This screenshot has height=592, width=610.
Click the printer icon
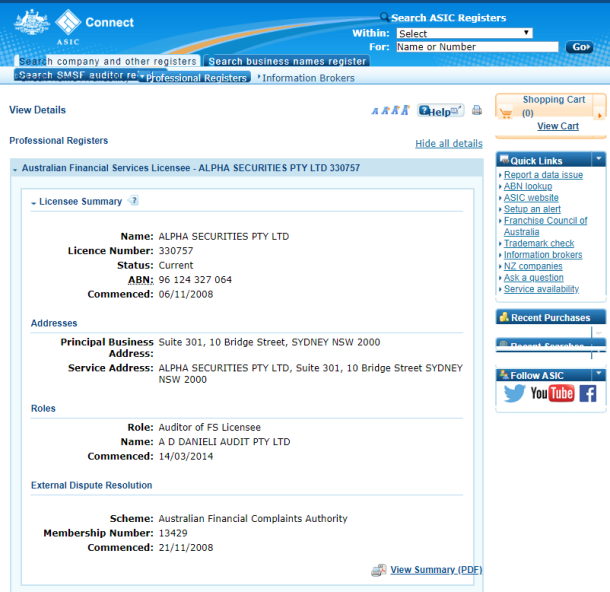(477, 110)
